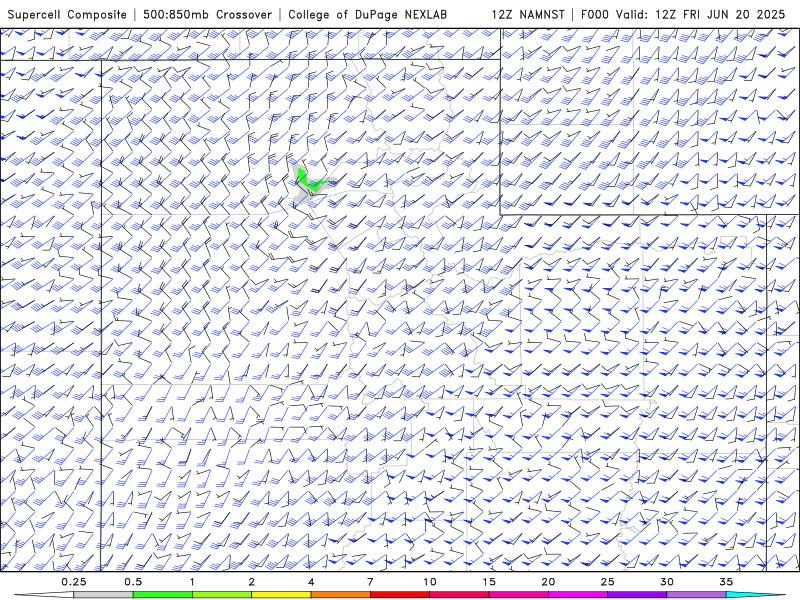Click the 20 label on the legend
This screenshot has width=800, height=600.
[548, 582]
